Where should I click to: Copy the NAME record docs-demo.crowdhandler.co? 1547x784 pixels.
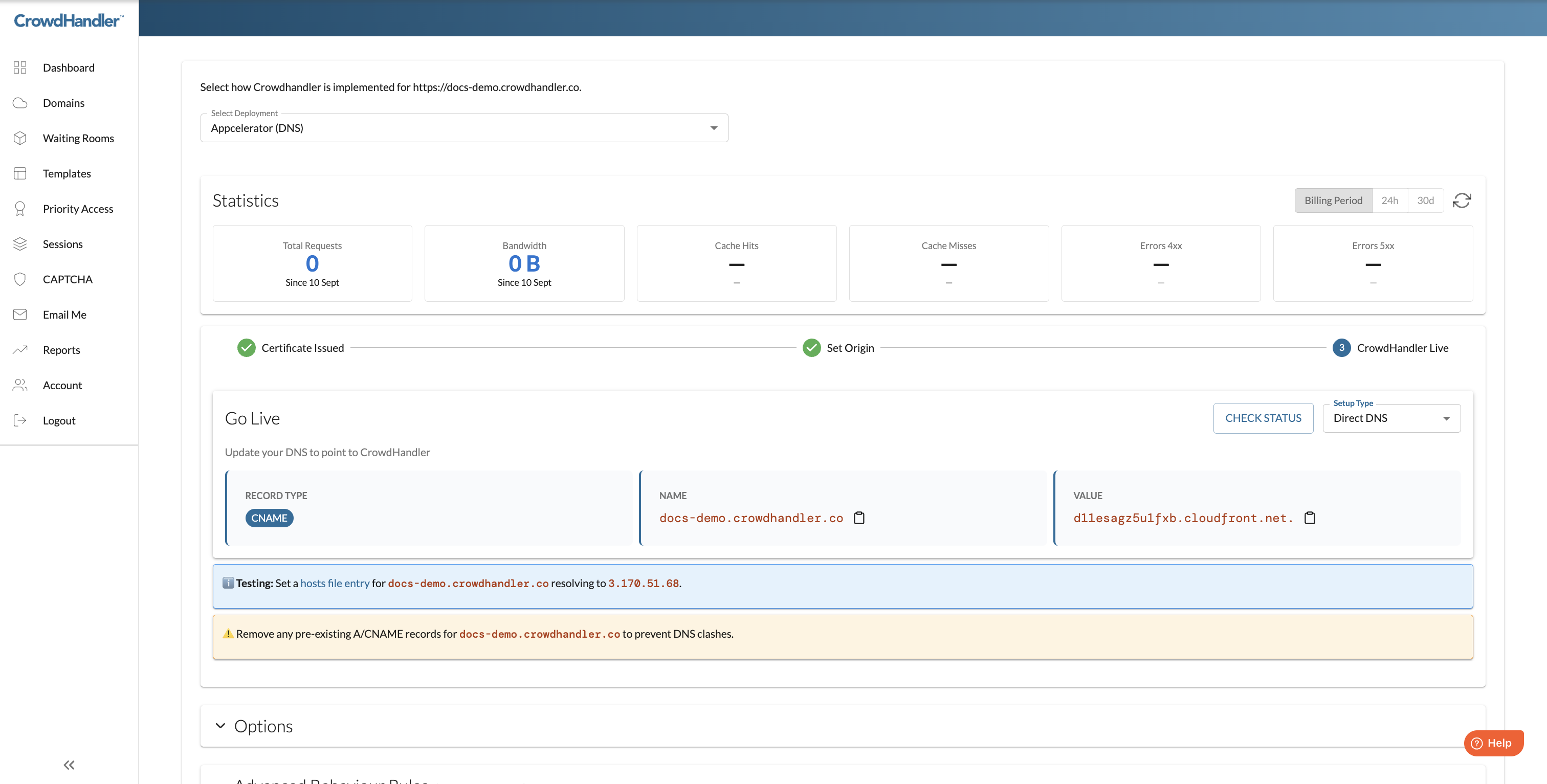pyautogui.click(x=859, y=518)
